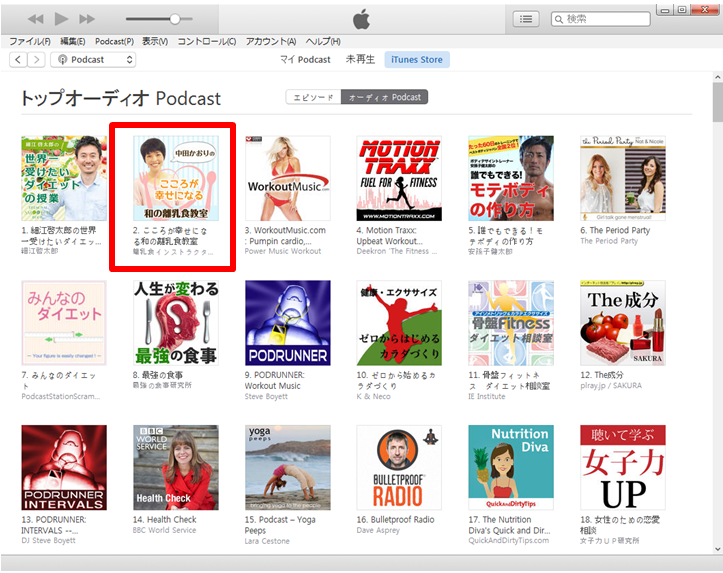Image resolution: width=723 pixels, height=573 pixels.
Task: Click the vertical scrollbar thumb
Action: [717, 102]
